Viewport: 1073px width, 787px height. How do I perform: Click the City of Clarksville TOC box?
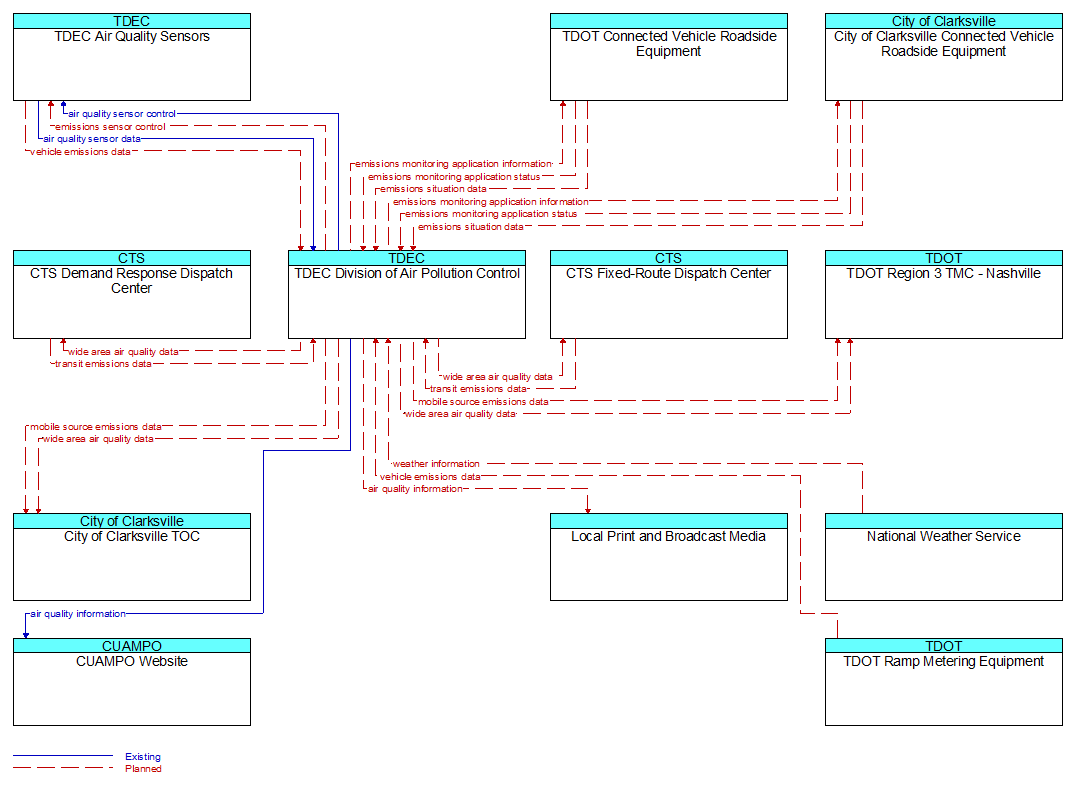pyautogui.click(x=131, y=557)
